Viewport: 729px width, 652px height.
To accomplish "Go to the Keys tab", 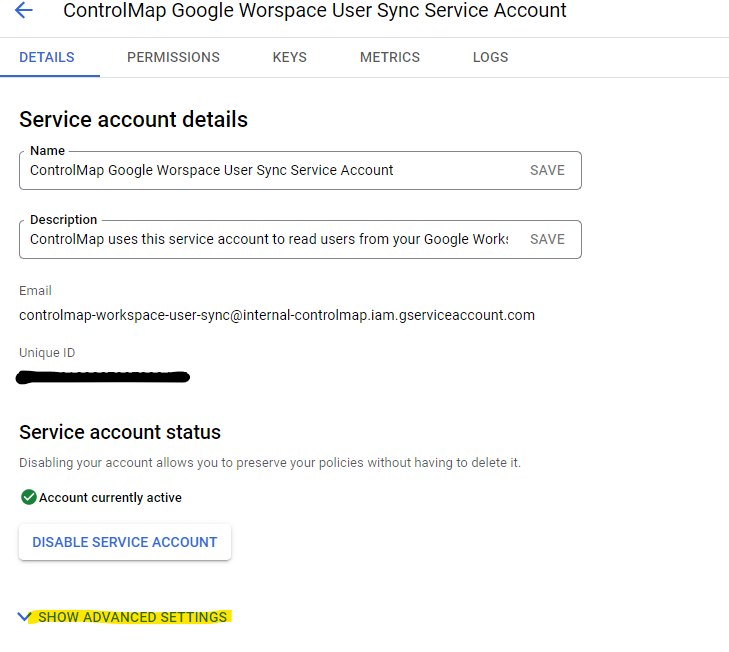I will coord(290,57).
